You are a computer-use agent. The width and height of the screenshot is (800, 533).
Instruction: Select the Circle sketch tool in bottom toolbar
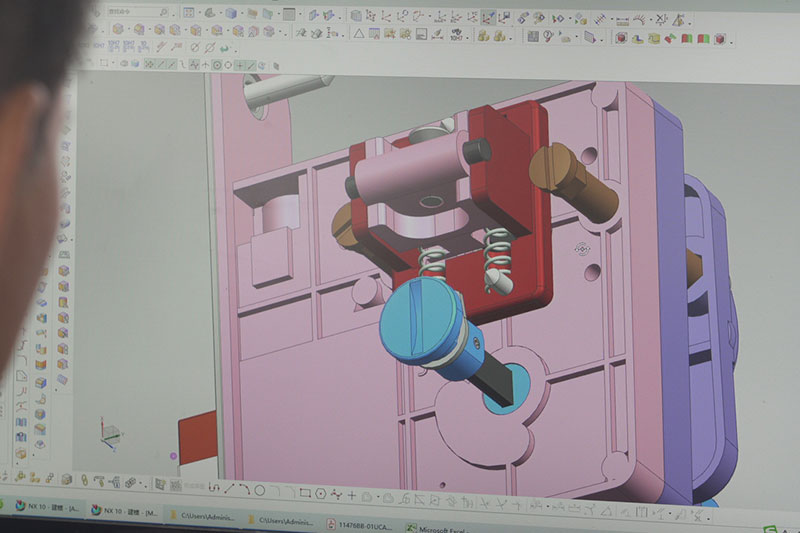pos(260,491)
